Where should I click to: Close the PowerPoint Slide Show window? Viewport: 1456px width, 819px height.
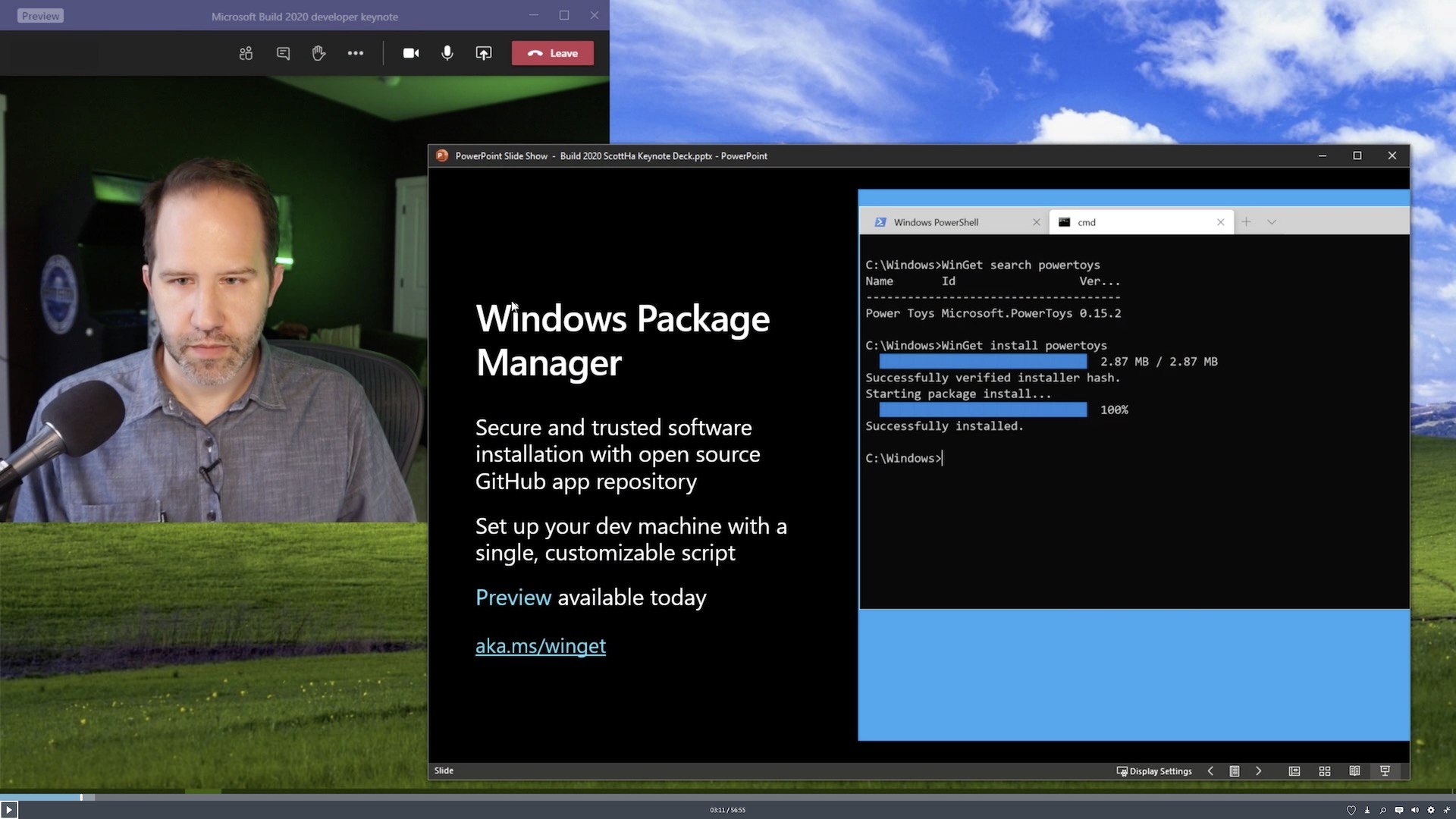[x=1392, y=155]
